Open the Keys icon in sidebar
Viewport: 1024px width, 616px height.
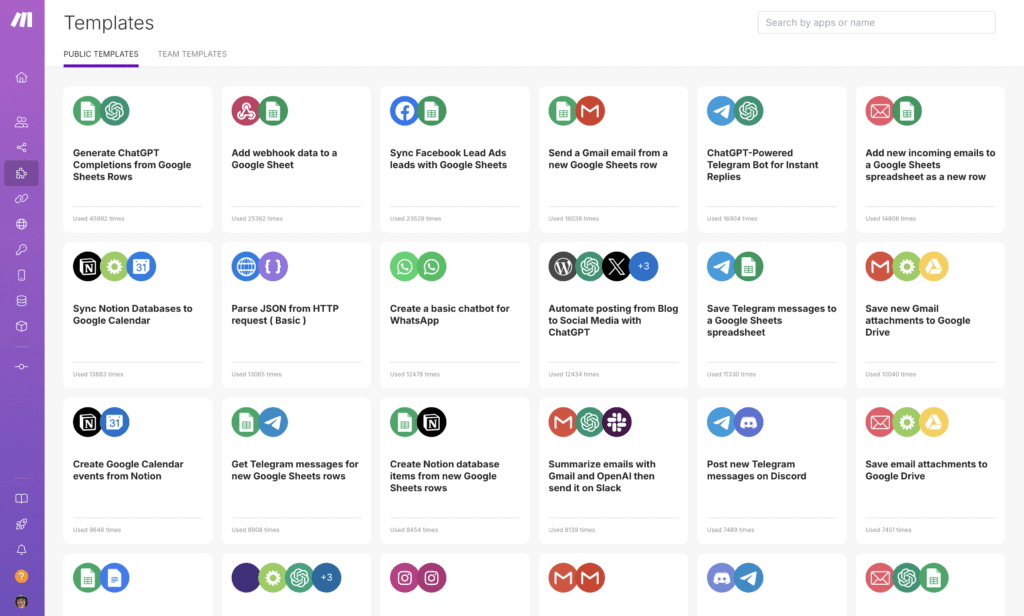(21, 250)
